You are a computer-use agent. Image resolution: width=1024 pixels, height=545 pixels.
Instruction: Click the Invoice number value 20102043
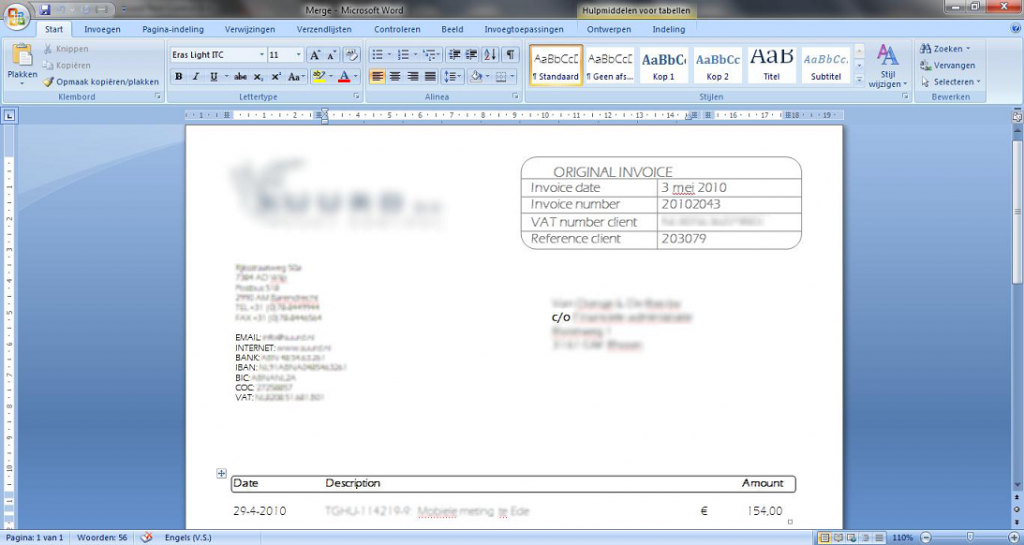coord(691,204)
